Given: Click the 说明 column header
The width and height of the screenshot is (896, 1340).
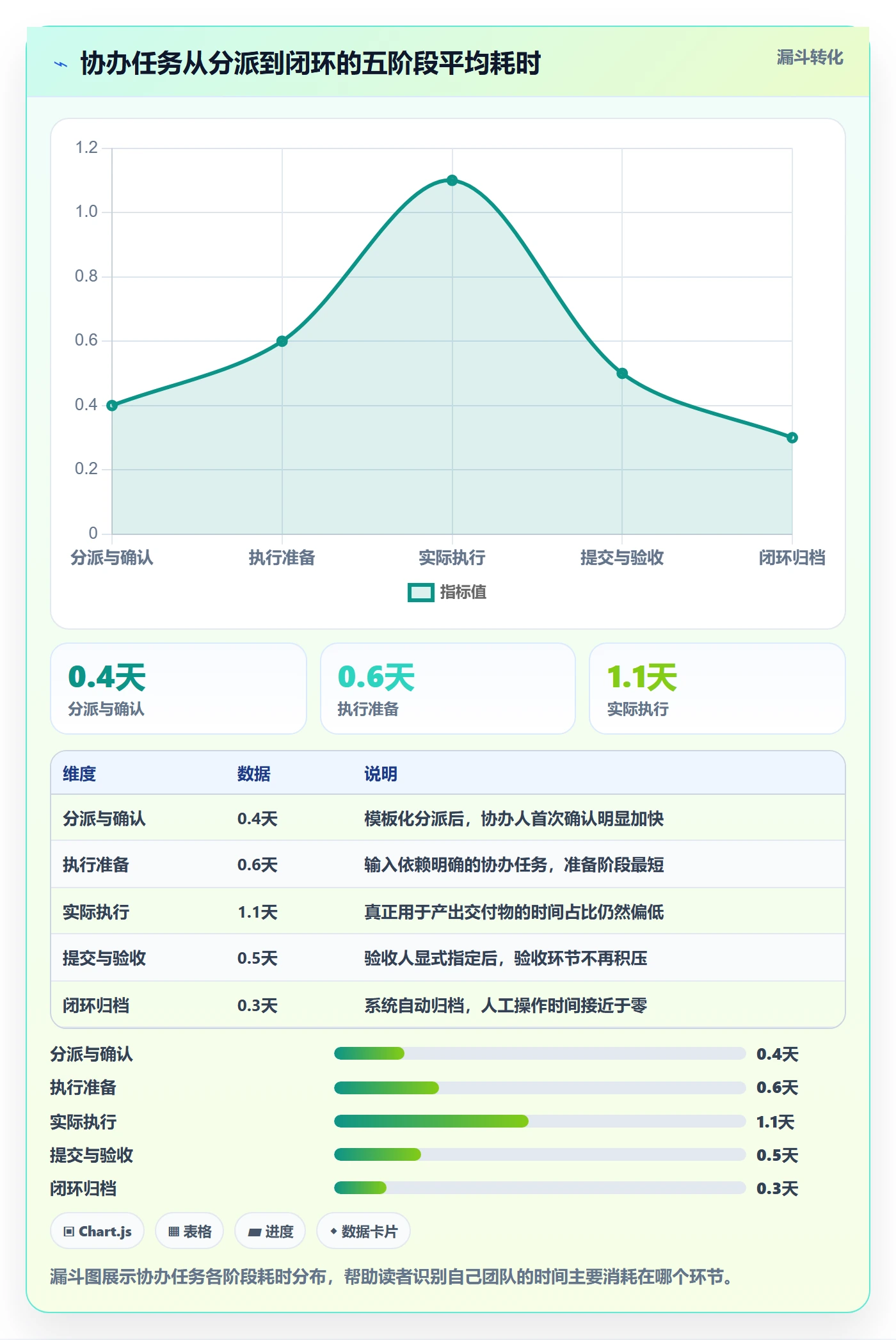Looking at the screenshot, I should coord(381,774).
